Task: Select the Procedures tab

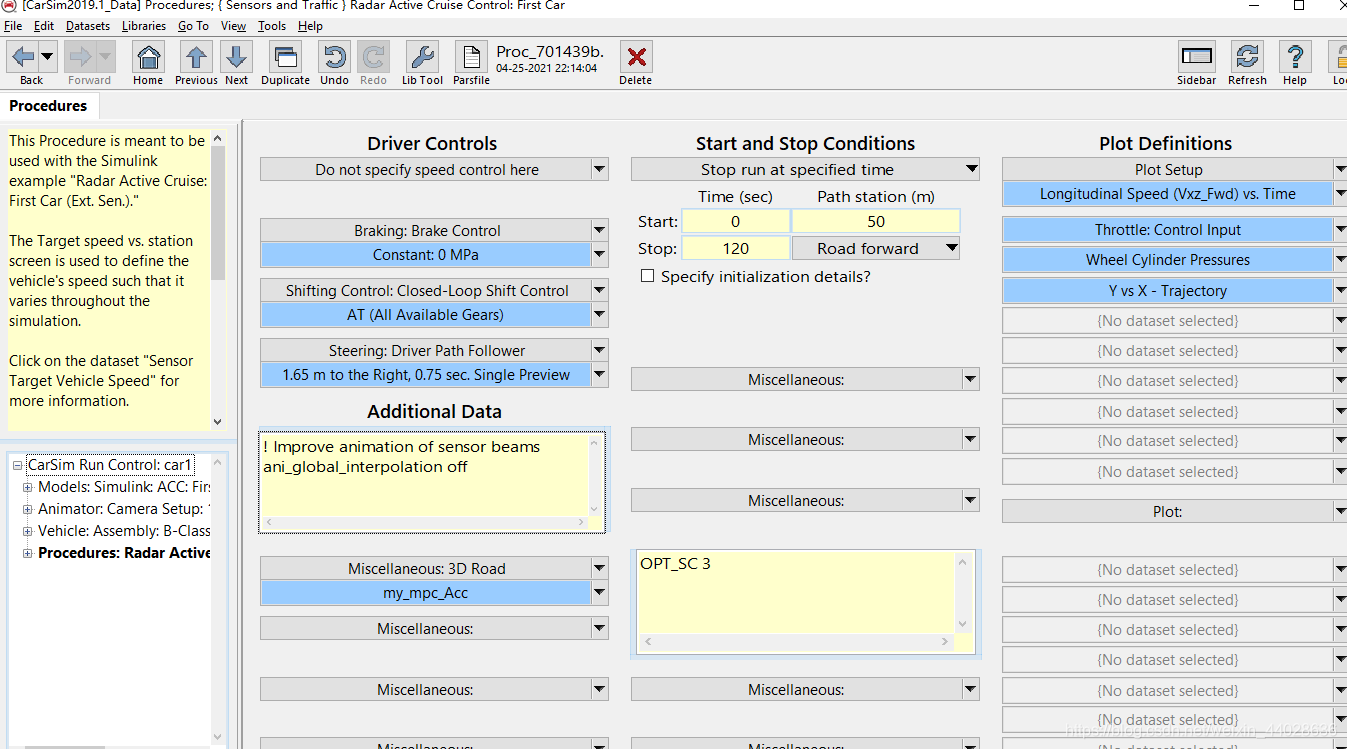Action: pyautogui.click(x=48, y=106)
